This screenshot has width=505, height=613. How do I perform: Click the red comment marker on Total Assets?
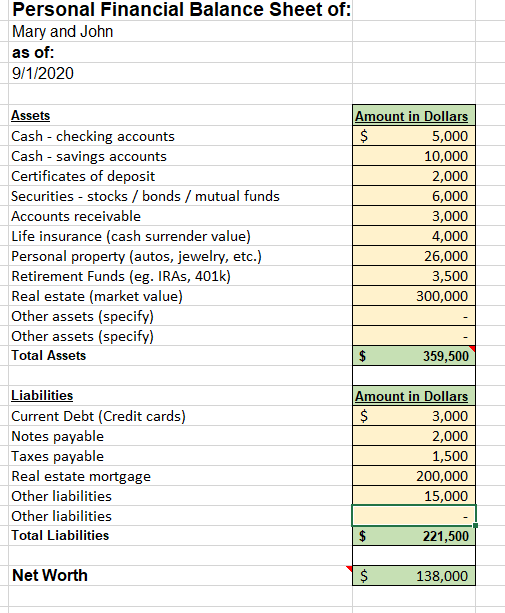[x=473, y=348]
